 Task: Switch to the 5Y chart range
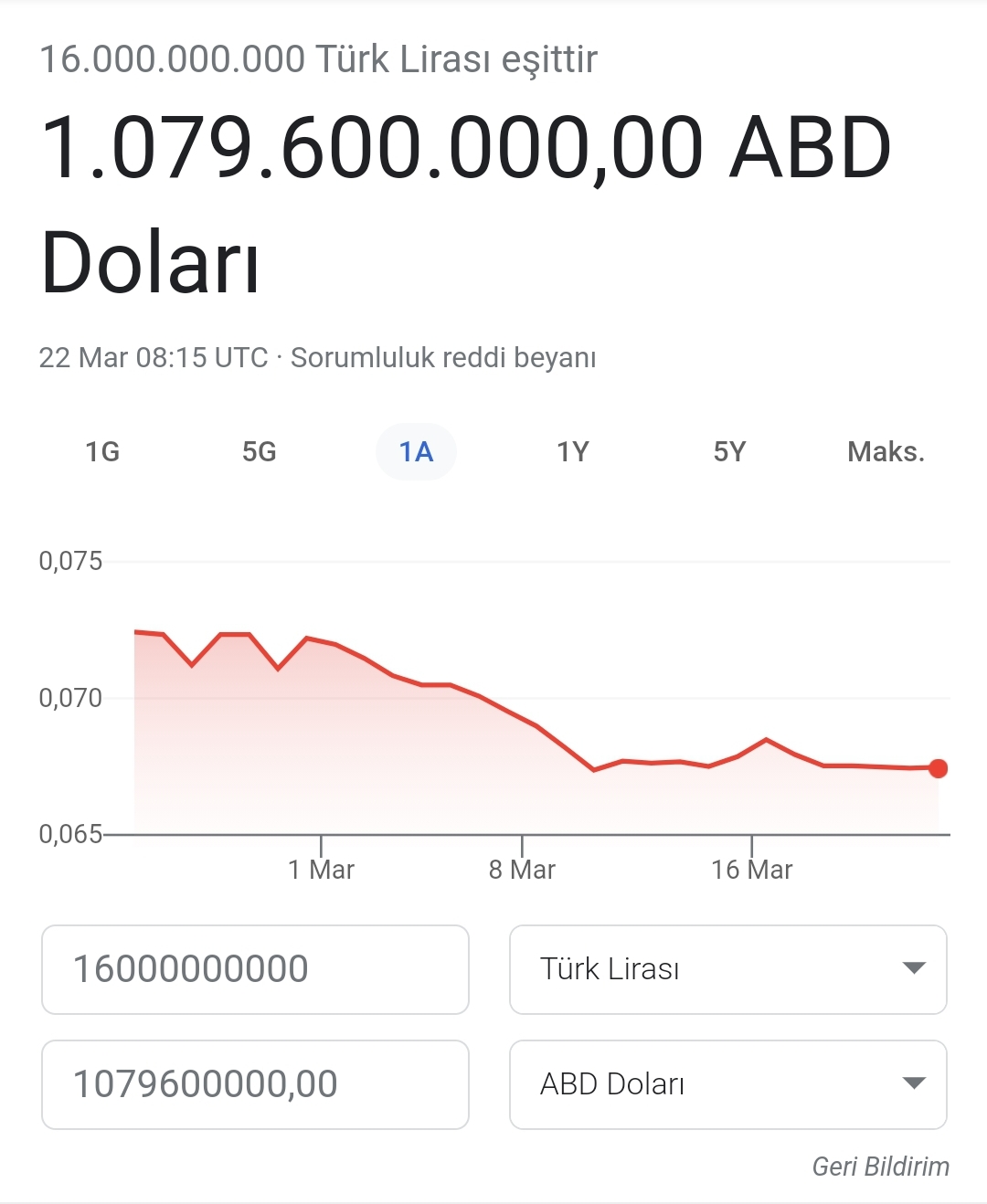tap(729, 451)
